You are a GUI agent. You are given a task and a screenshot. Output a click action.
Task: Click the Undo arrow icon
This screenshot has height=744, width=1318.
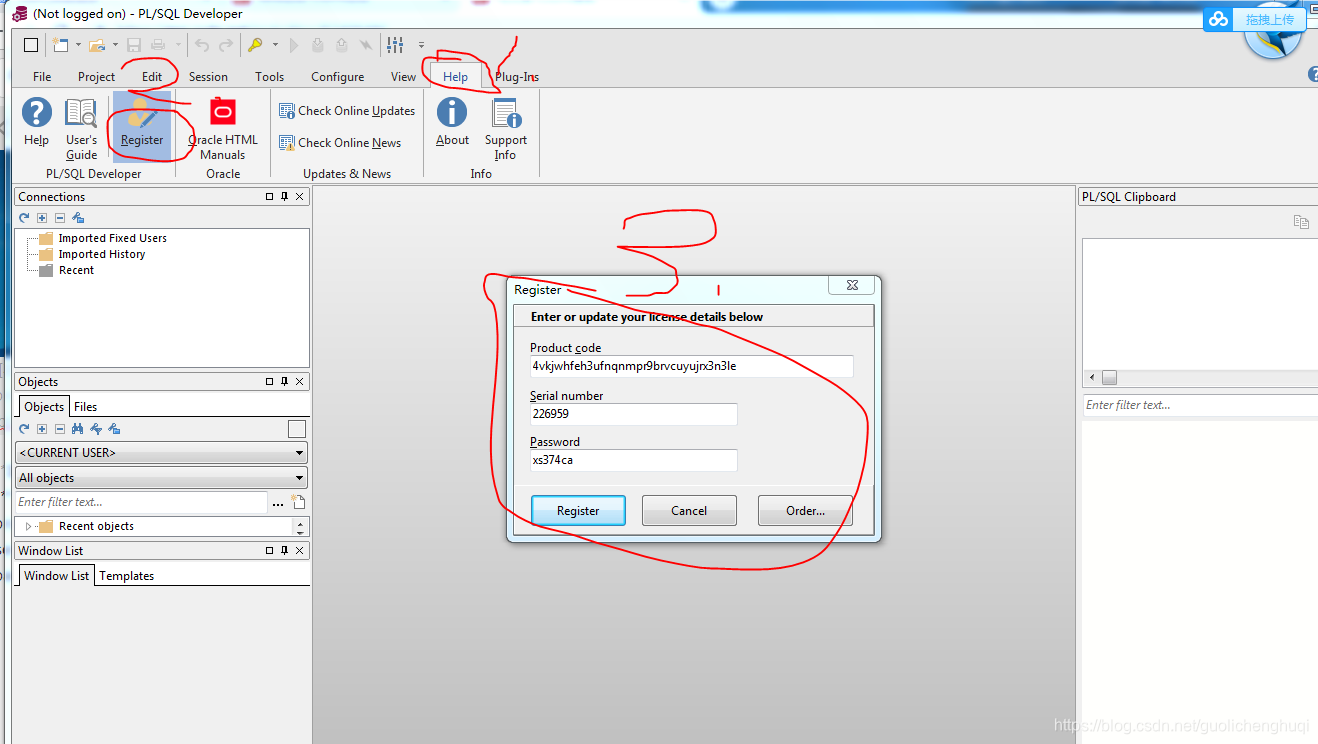[x=202, y=45]
